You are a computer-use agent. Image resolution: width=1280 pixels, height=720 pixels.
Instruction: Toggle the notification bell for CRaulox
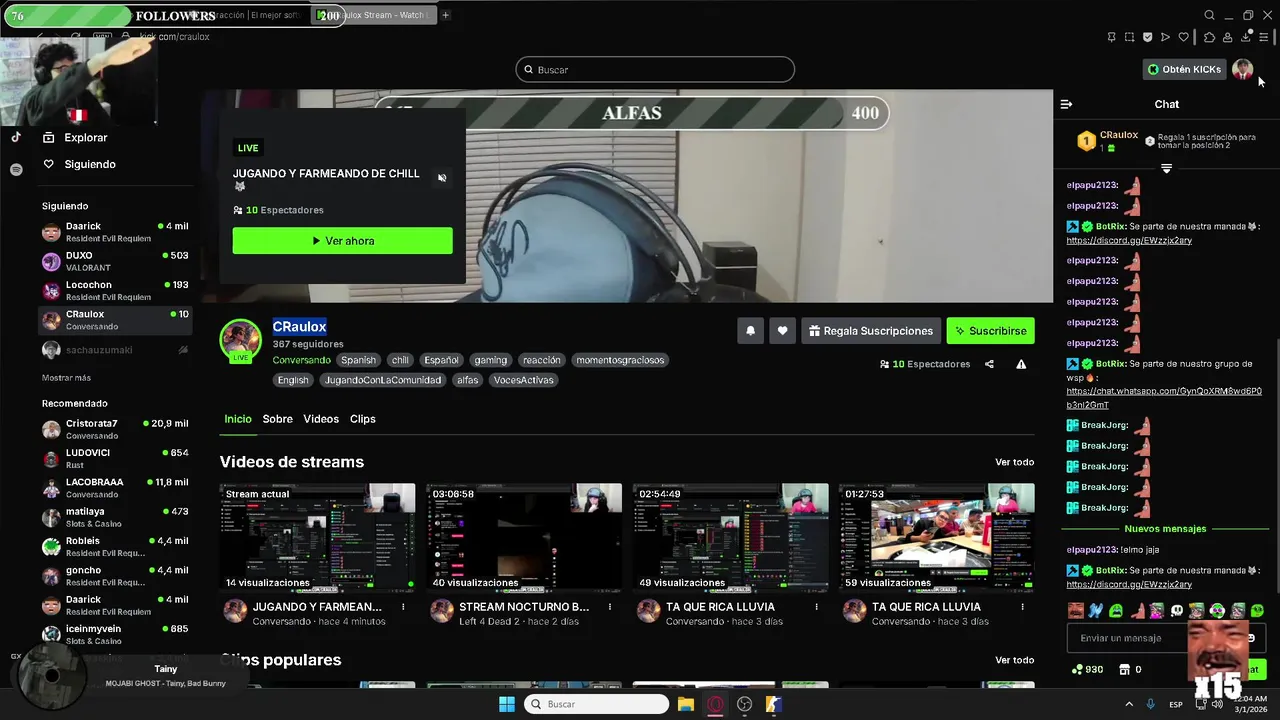coord(750,331)
